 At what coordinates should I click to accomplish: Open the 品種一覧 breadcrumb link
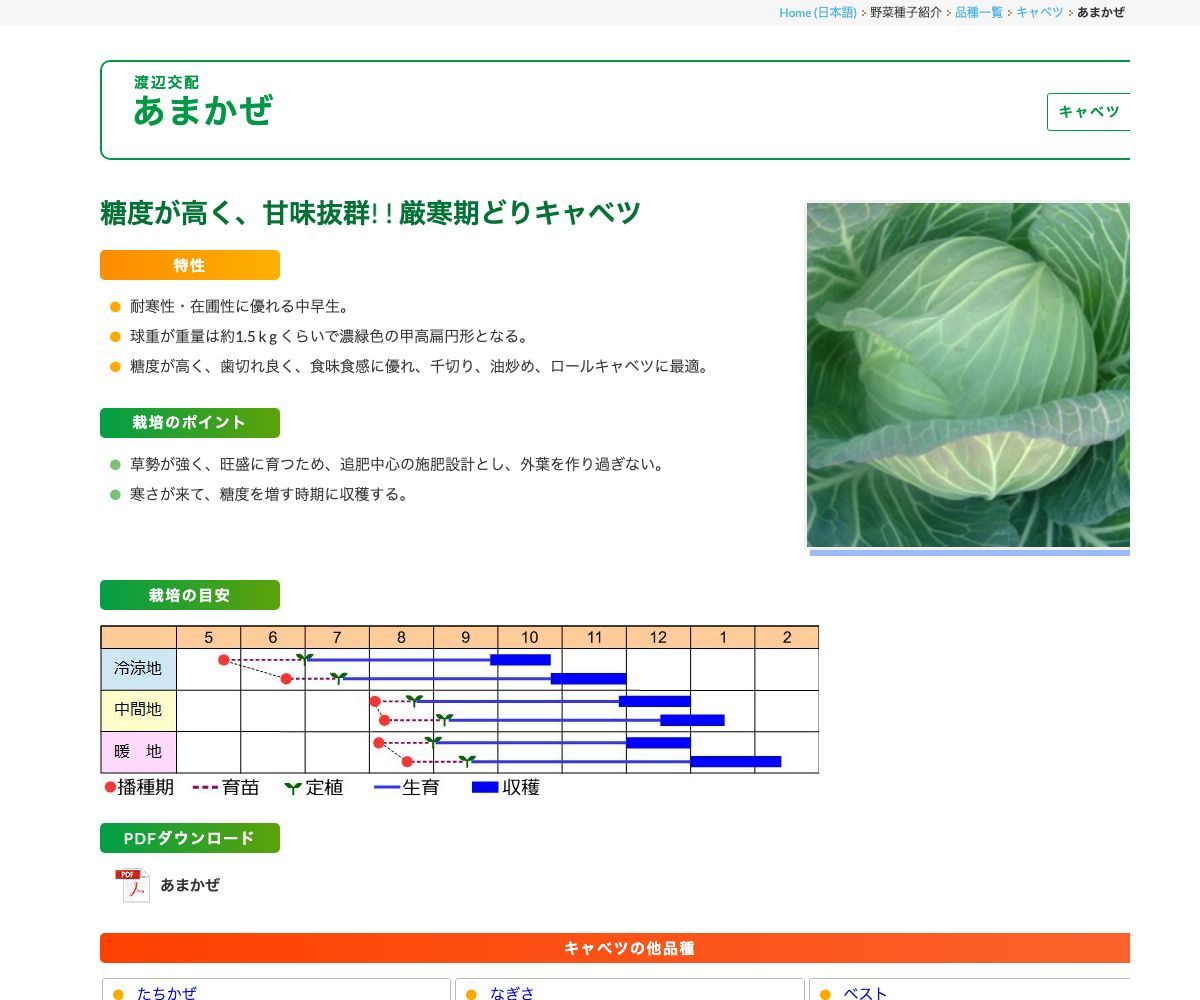(x=978, y=12)
